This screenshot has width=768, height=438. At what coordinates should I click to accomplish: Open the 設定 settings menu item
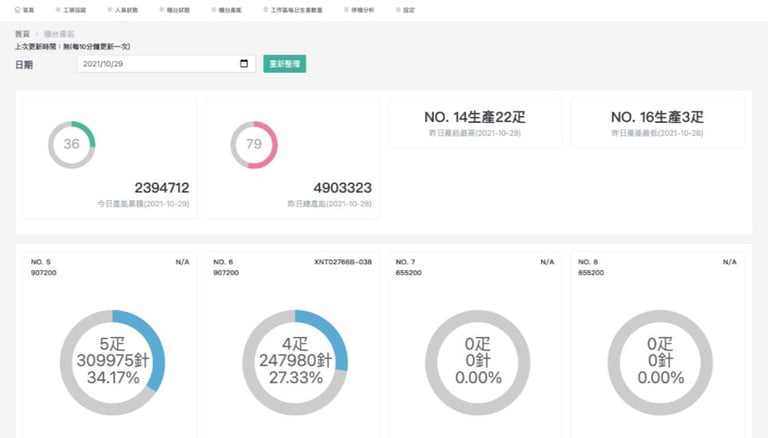coord(405,10)
